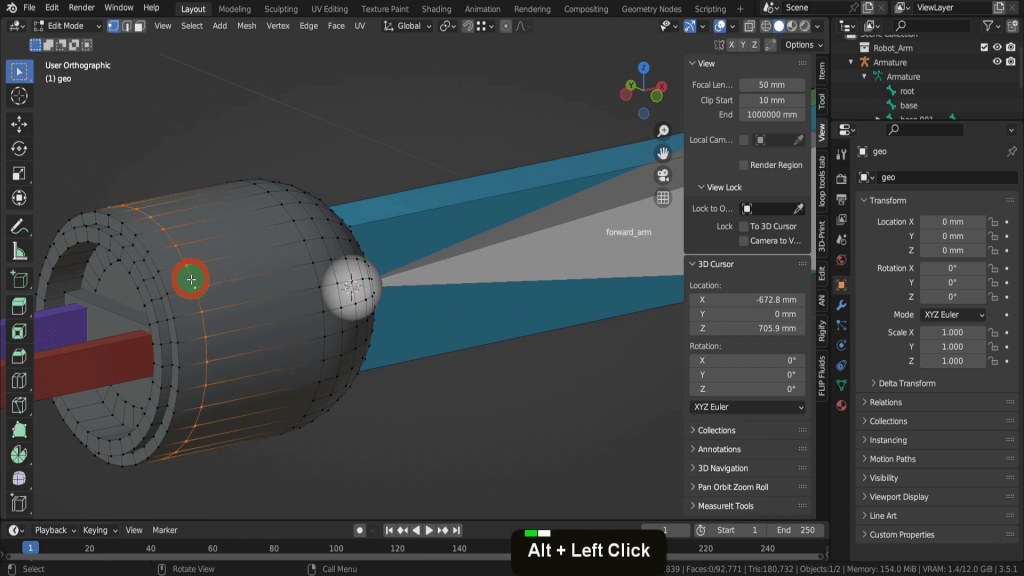Select the Move tool in left toolbar
The image size is (1024, 576).
pyautogui.click(x=18, y=123)
